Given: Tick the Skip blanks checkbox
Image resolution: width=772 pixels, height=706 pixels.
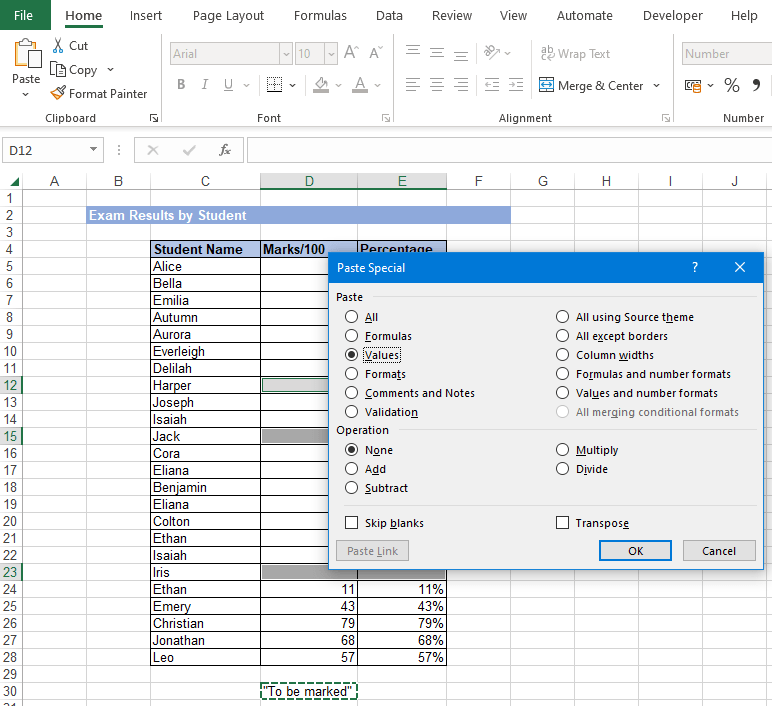Looking at the screenshot, I should tap(351, 523).
